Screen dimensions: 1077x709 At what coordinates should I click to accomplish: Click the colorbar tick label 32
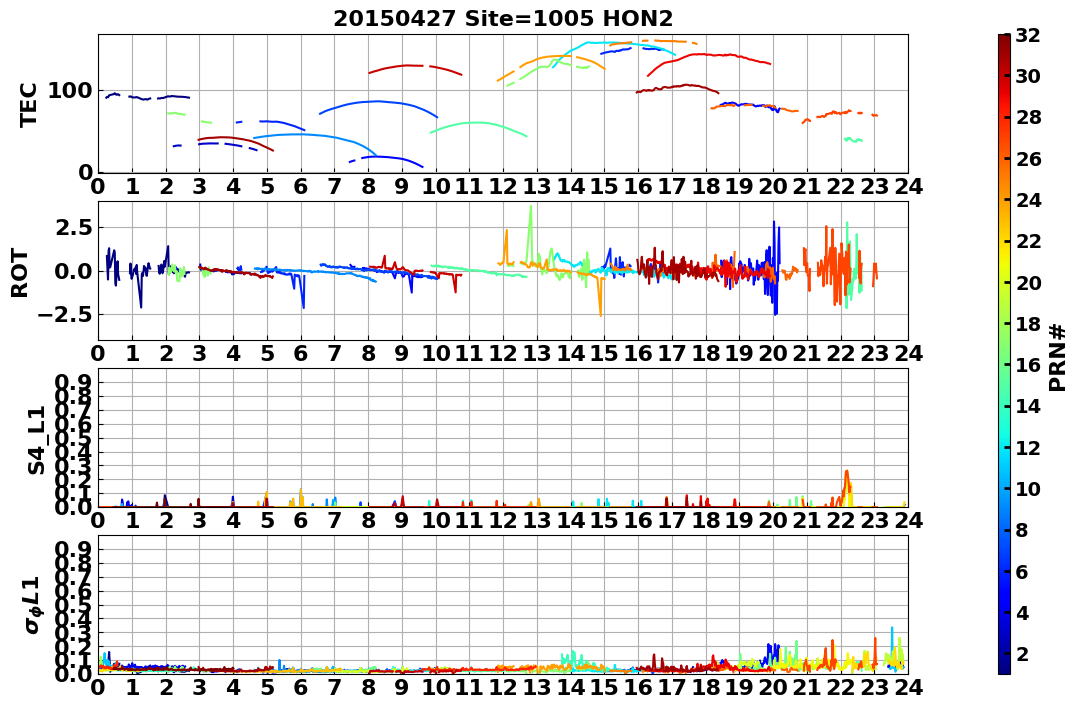[1028, 35]
